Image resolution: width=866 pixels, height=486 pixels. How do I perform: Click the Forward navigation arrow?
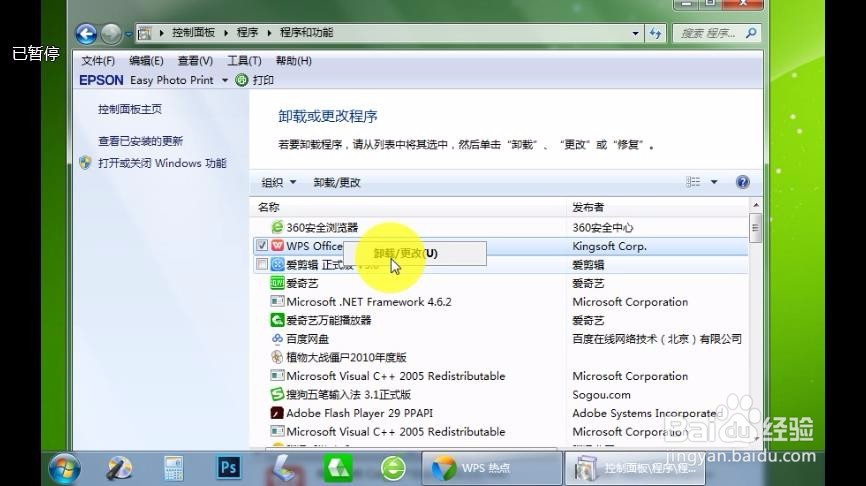111,34
